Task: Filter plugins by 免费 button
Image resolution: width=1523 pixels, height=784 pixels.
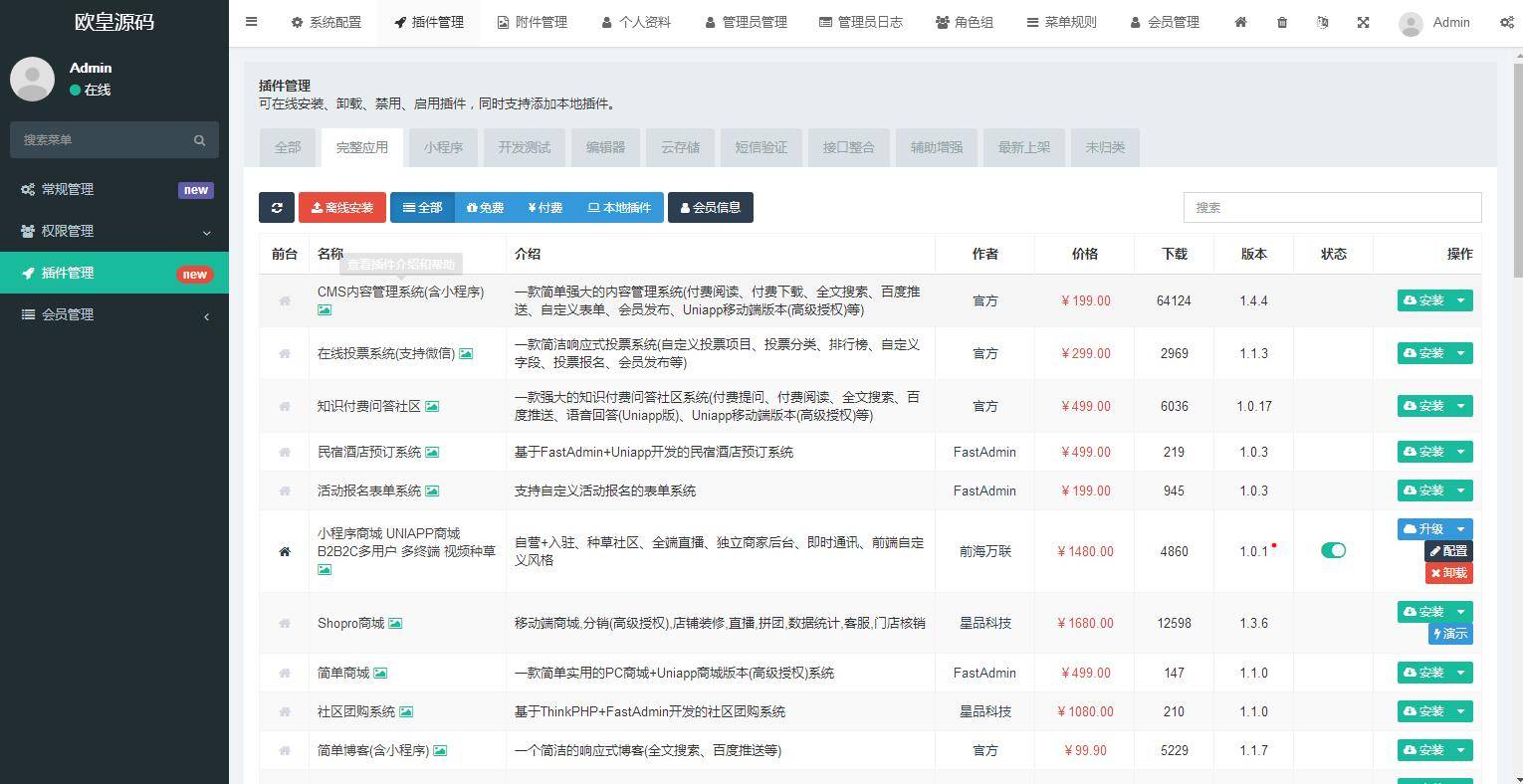Action: [x=486, y=207]
